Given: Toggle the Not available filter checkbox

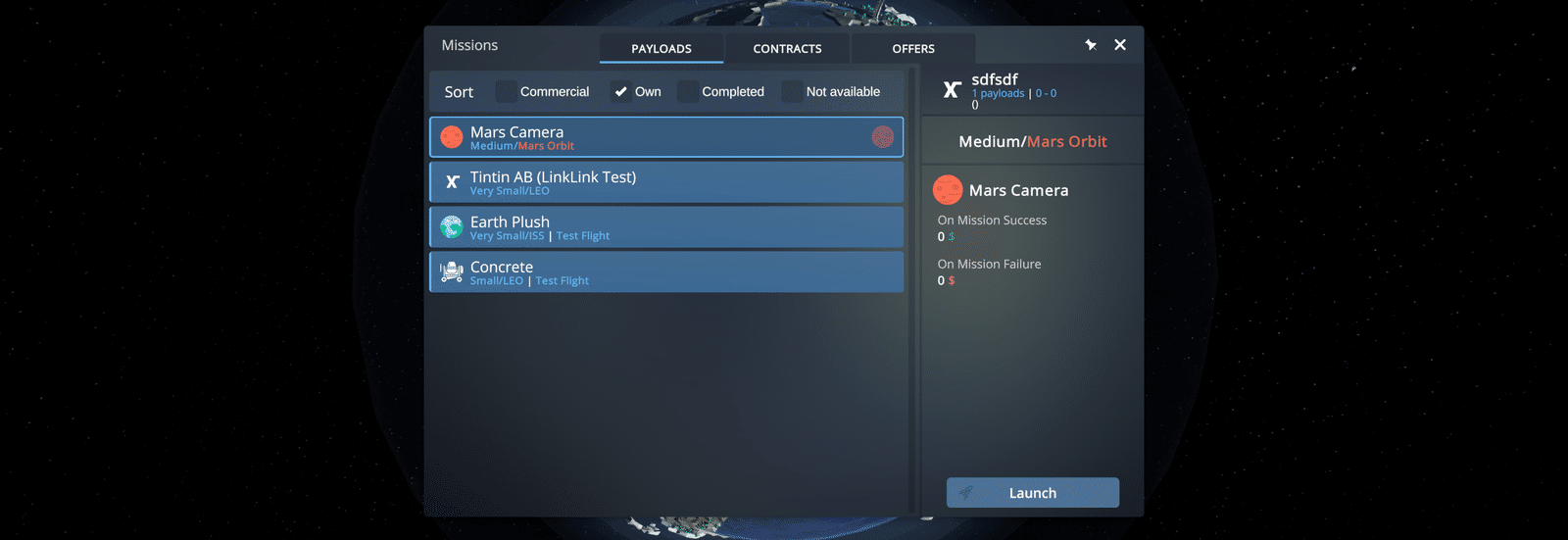Looking at the screenshot, I should point(792,91).
